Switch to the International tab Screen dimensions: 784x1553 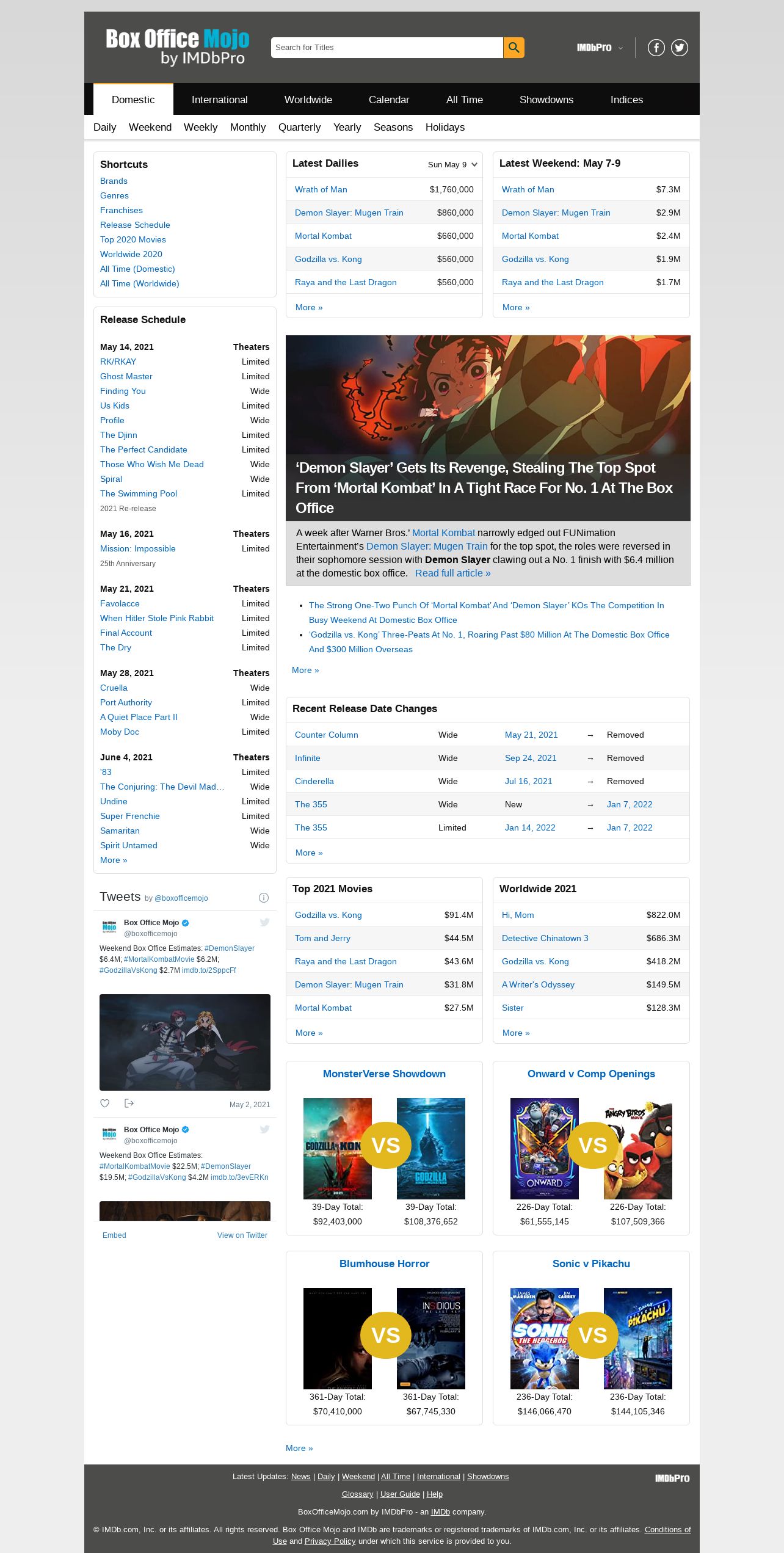coord(220,100)
